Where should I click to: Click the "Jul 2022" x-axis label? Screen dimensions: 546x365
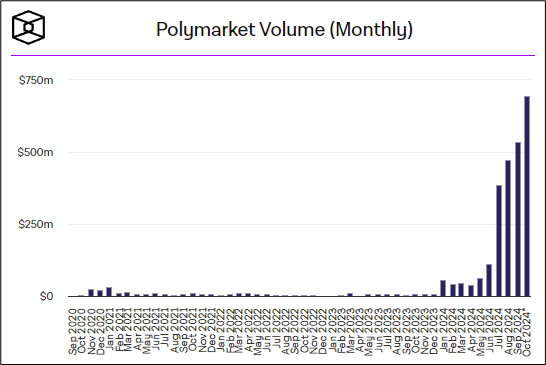(x=276, y=329)
